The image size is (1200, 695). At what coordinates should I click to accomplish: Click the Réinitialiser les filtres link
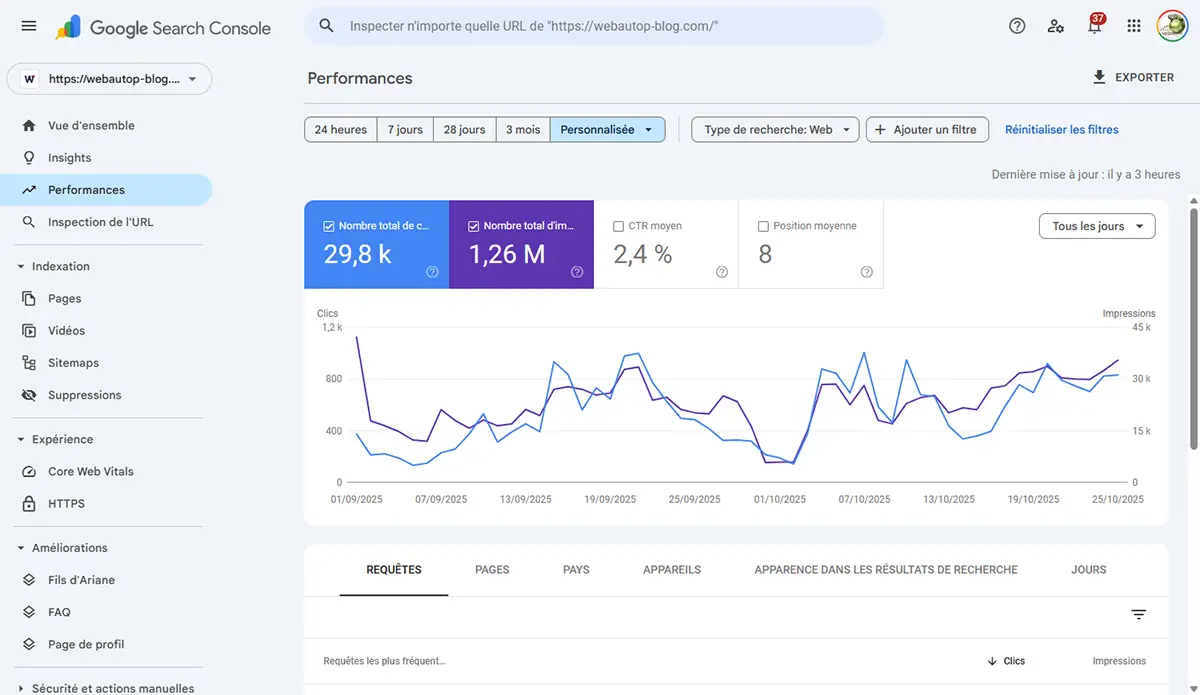[x=1060, y=129]
